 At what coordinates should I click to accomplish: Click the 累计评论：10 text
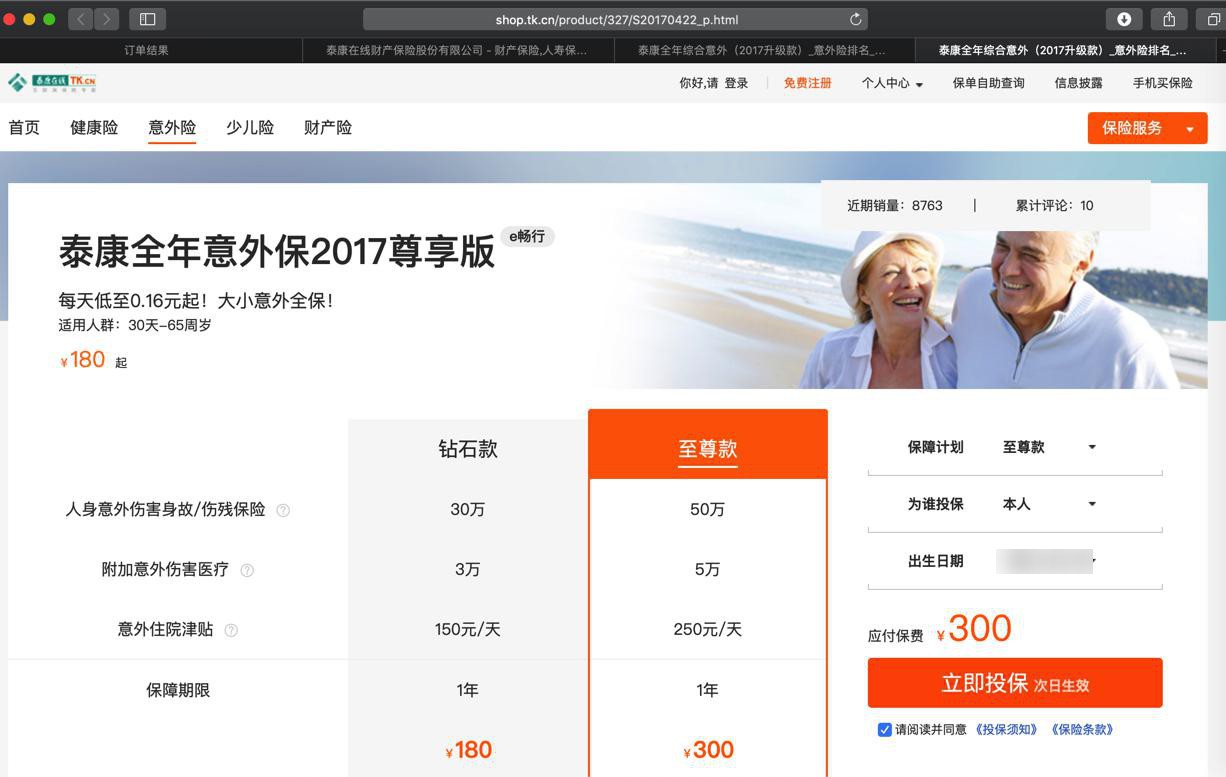tap(1054, 205)
